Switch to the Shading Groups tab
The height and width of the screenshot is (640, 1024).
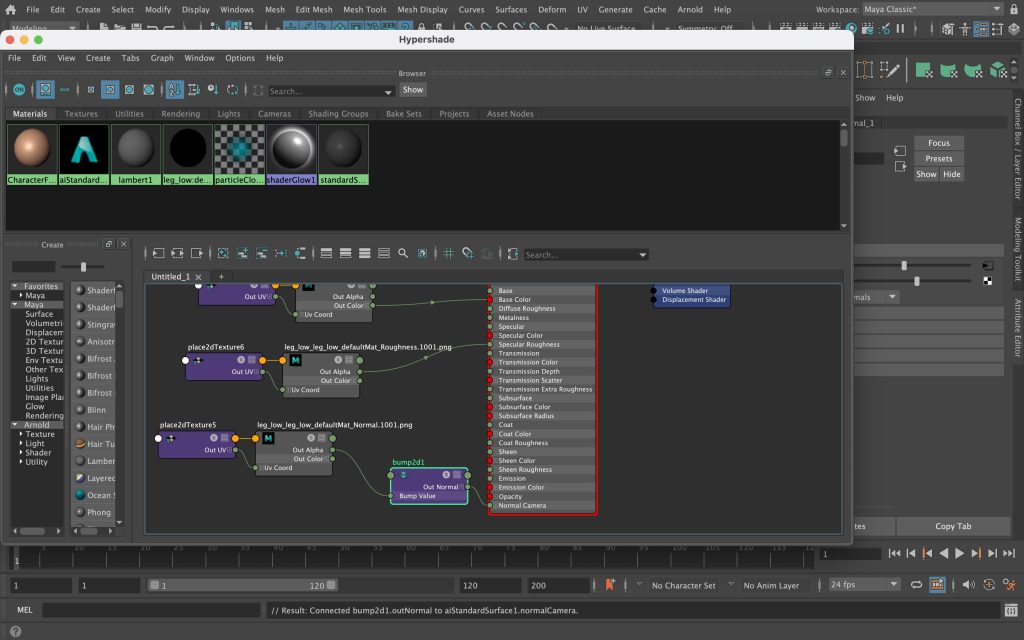338,114
